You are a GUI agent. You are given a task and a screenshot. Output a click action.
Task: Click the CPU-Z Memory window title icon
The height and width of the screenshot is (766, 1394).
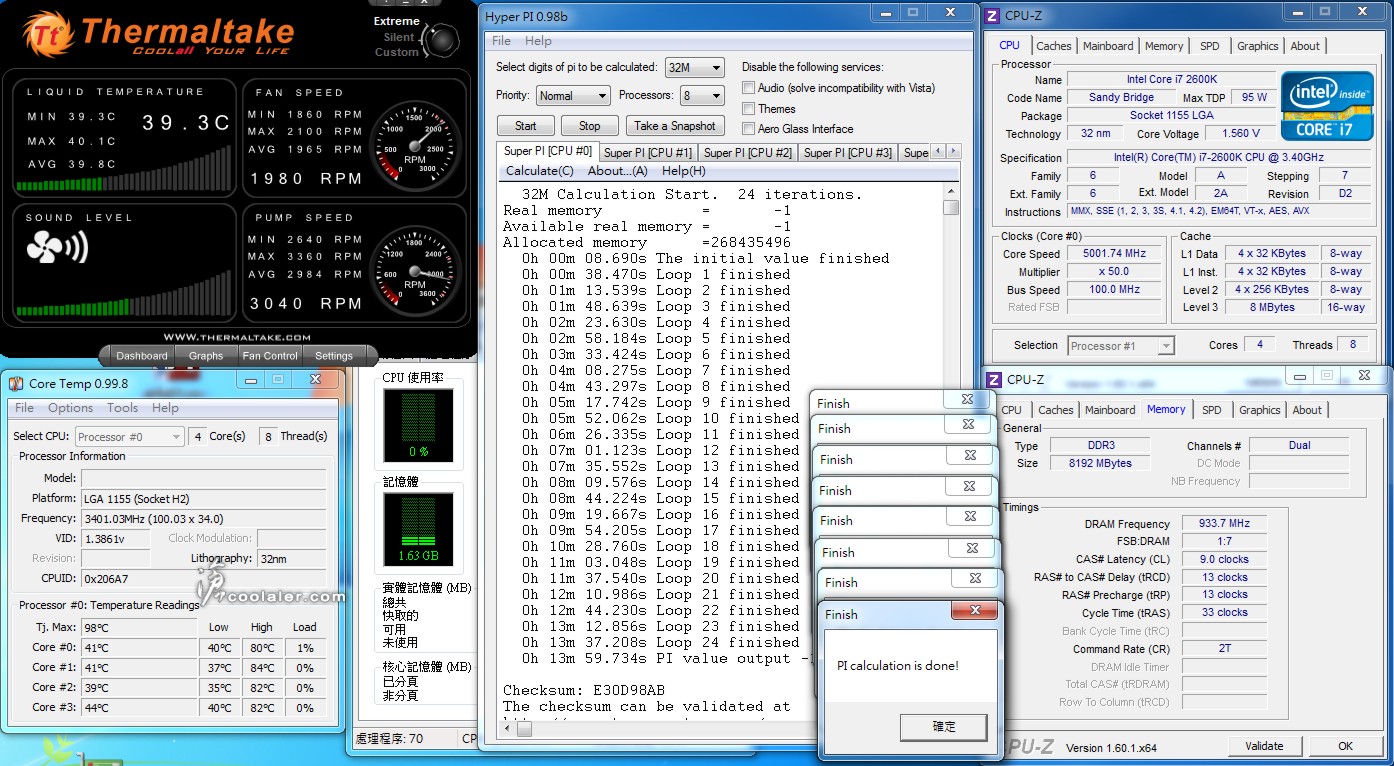click(x=994, y=379)
